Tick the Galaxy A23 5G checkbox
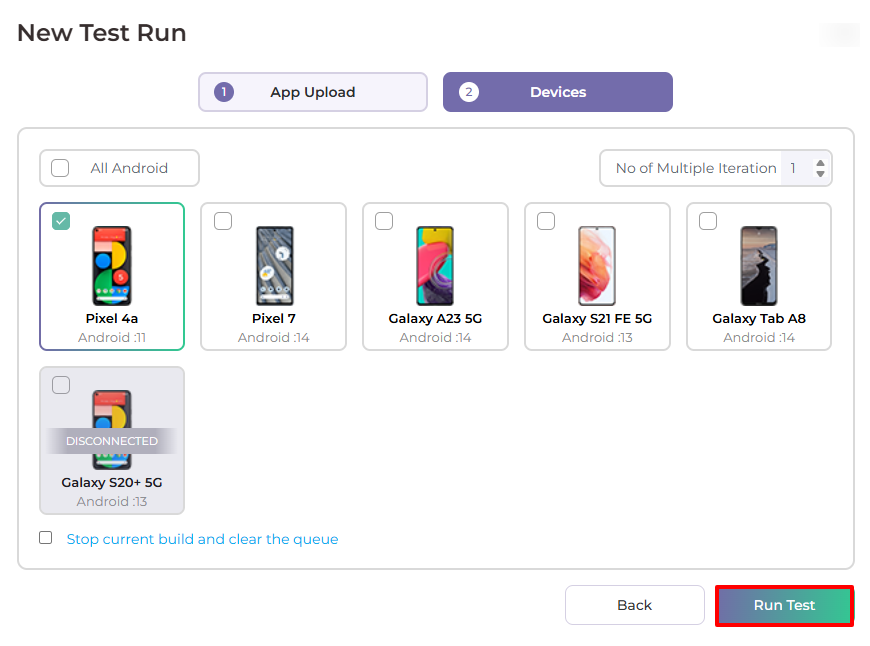 (384, 222)
